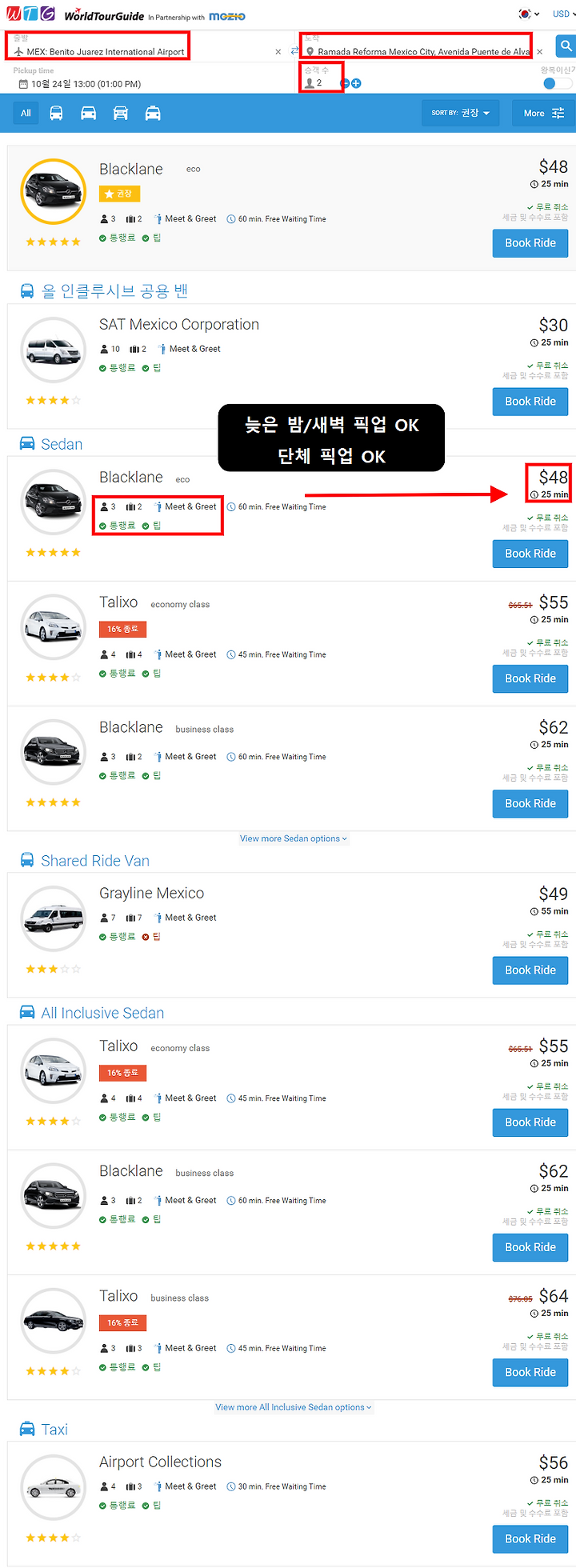Screen dimensions: 576x1568
Task: Click the blue search magnifier button
Action: coord(566,46)
